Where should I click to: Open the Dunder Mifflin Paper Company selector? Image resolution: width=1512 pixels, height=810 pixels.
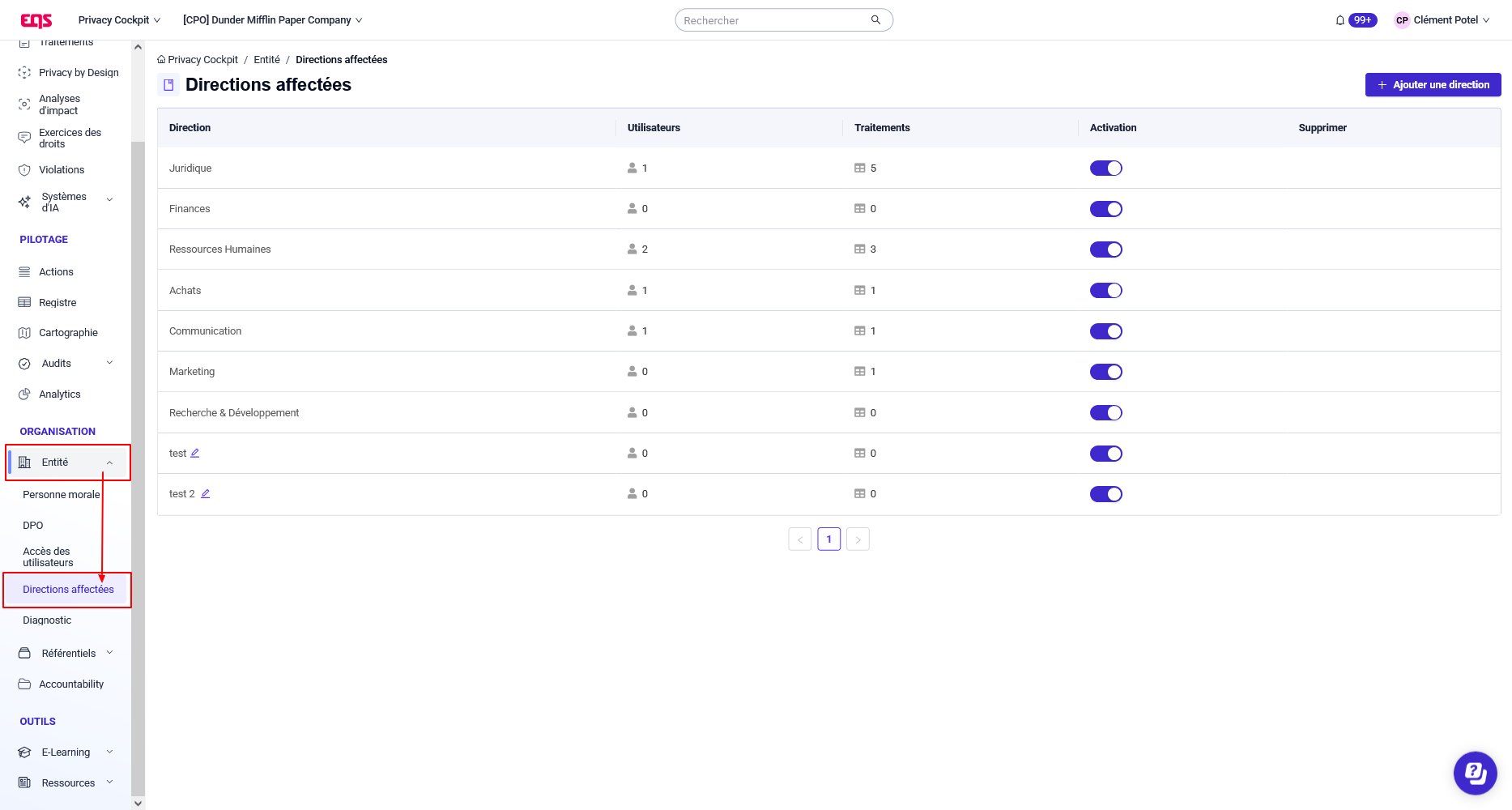click(273, 20)
